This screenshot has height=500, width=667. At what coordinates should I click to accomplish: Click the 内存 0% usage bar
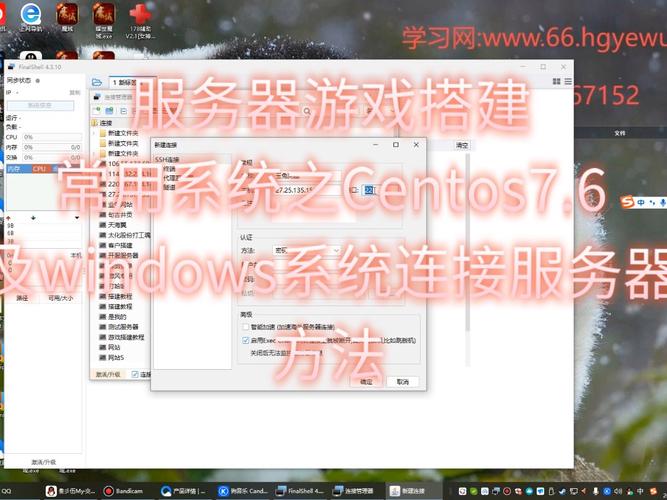click(x=52, y=147)
